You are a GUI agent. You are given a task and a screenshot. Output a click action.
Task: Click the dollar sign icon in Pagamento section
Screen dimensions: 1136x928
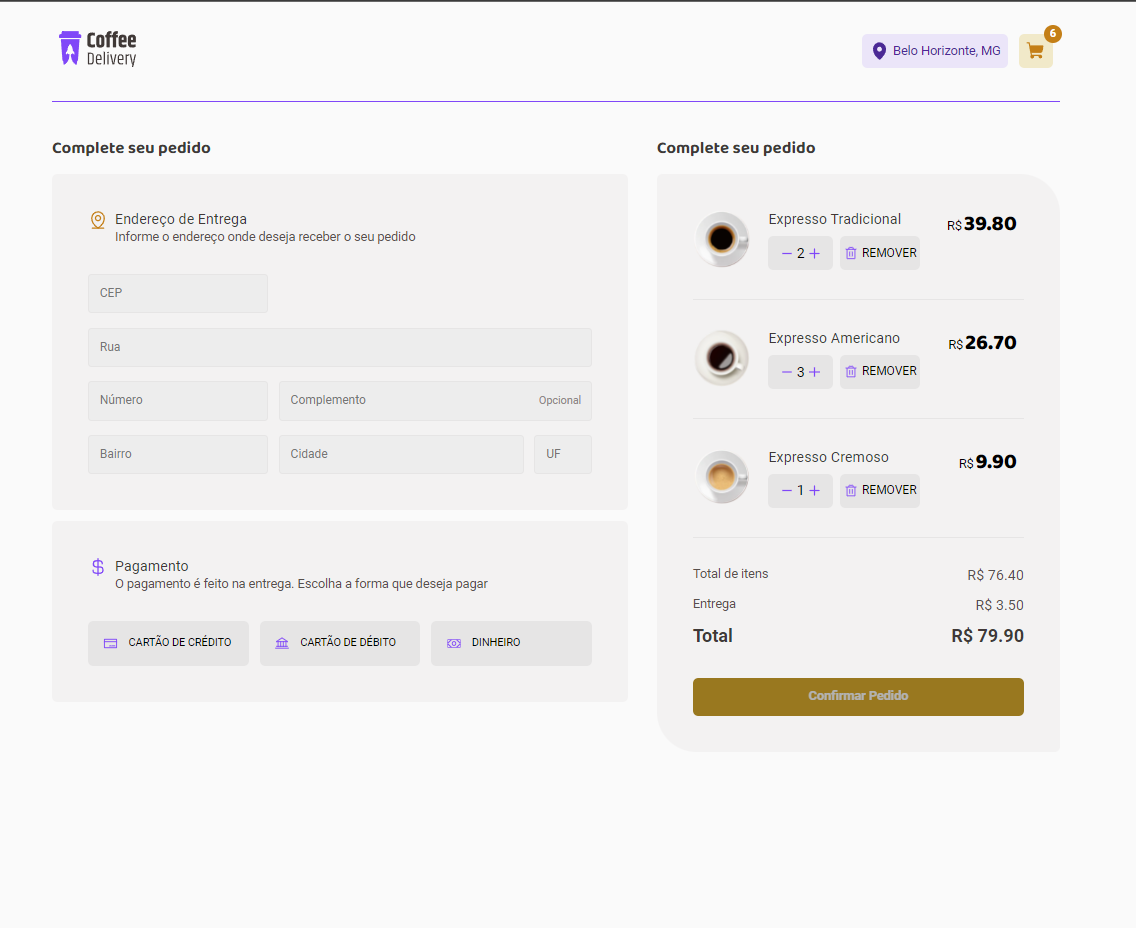(97, 566)
